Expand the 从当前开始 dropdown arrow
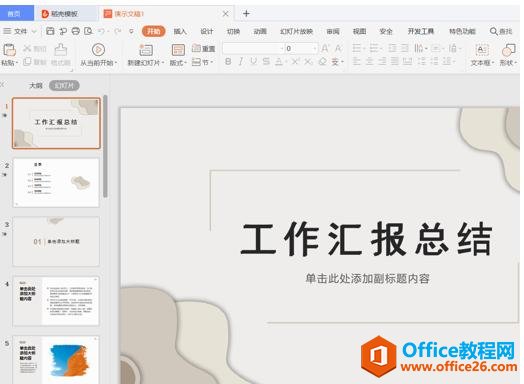 116,63
